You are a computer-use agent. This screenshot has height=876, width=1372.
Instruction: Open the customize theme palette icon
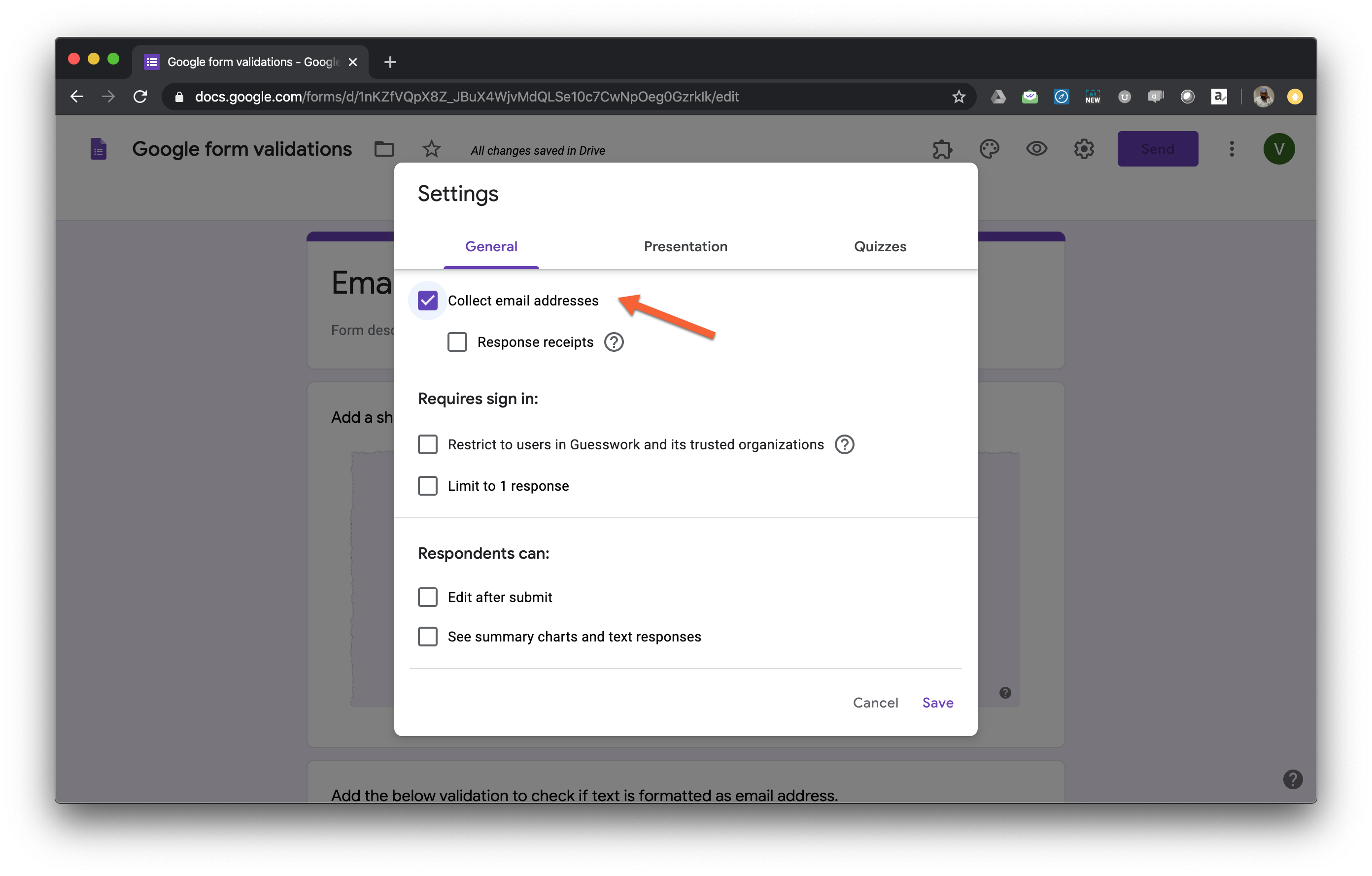click(989, 149)
